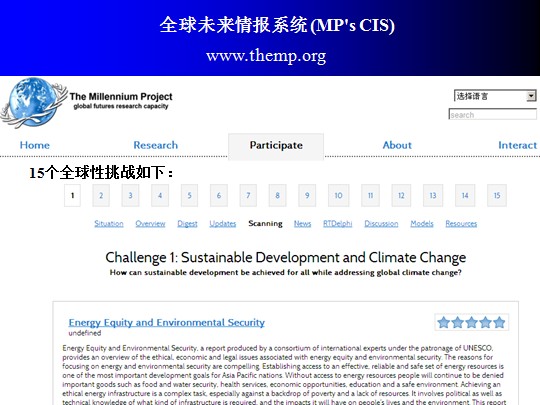
Task: Open the Situation link
Action: pyautogui.click(x=109, y=224)
